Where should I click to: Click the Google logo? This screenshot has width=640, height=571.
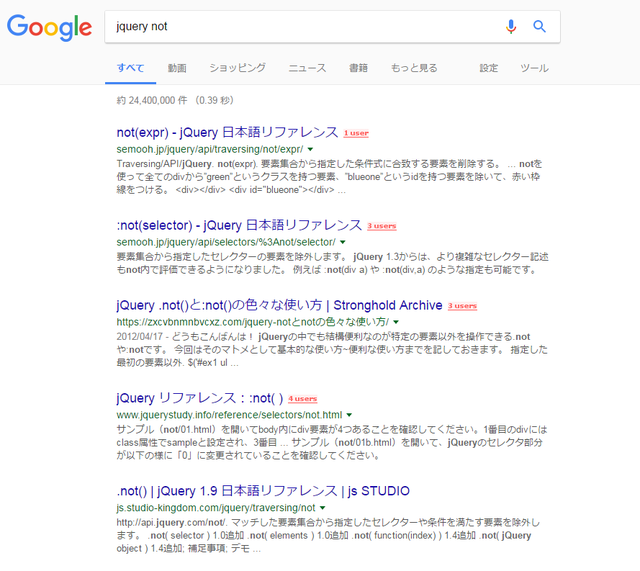point(49,27)
